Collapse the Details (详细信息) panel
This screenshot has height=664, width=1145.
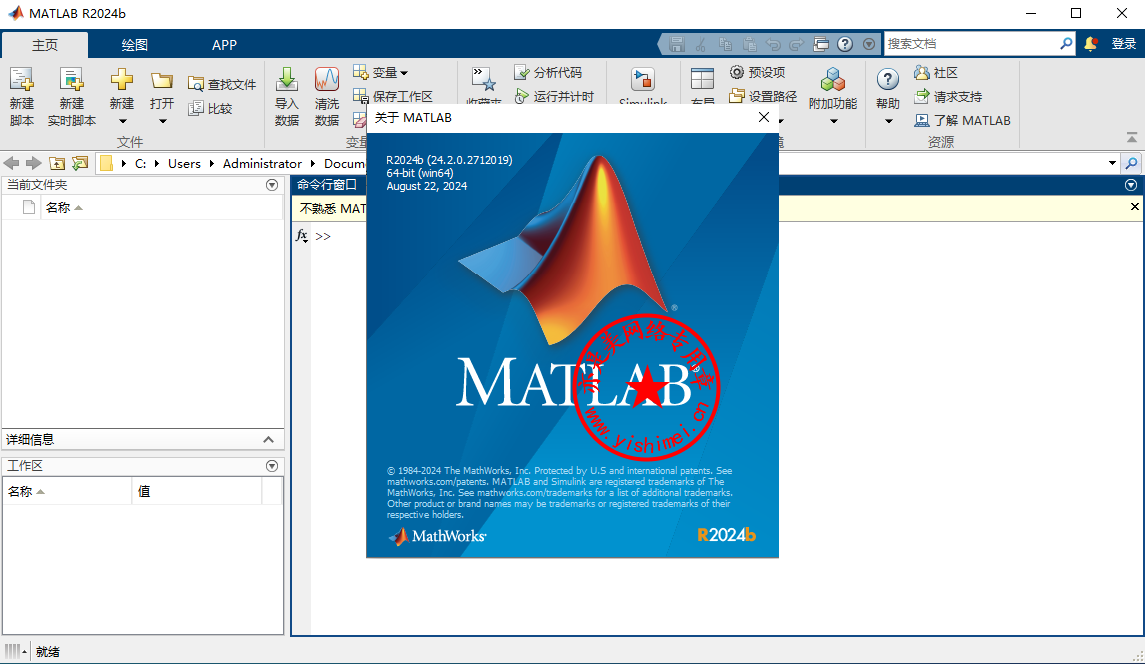click(x=268, y=439)
